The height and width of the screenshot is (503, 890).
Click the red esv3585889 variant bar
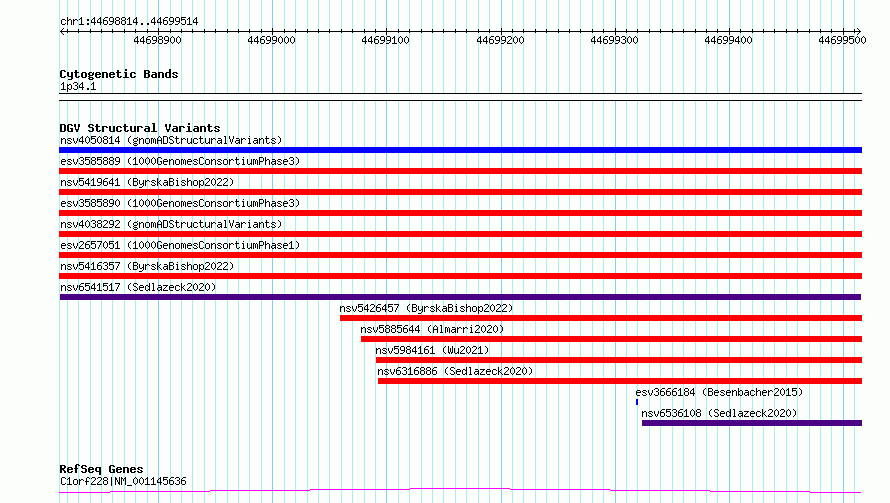coord(460,171)
